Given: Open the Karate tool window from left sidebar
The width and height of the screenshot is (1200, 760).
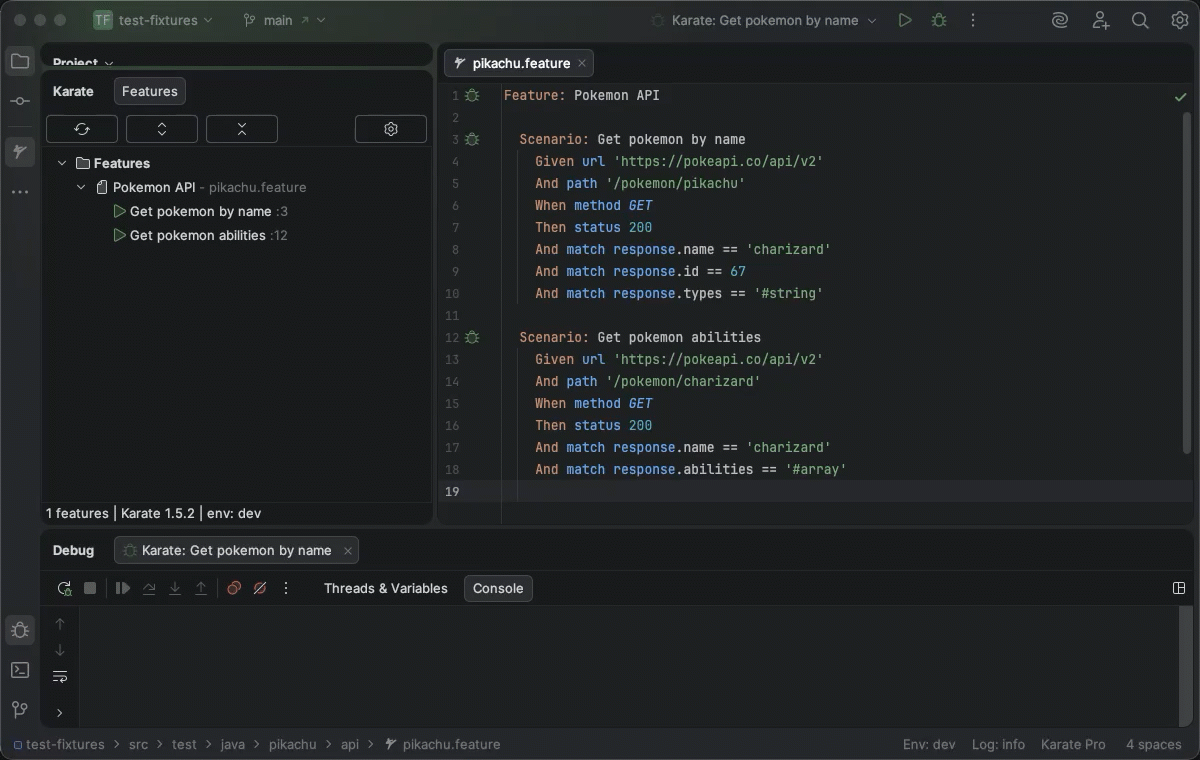Looking at the screenshot, I should point(20,152).
